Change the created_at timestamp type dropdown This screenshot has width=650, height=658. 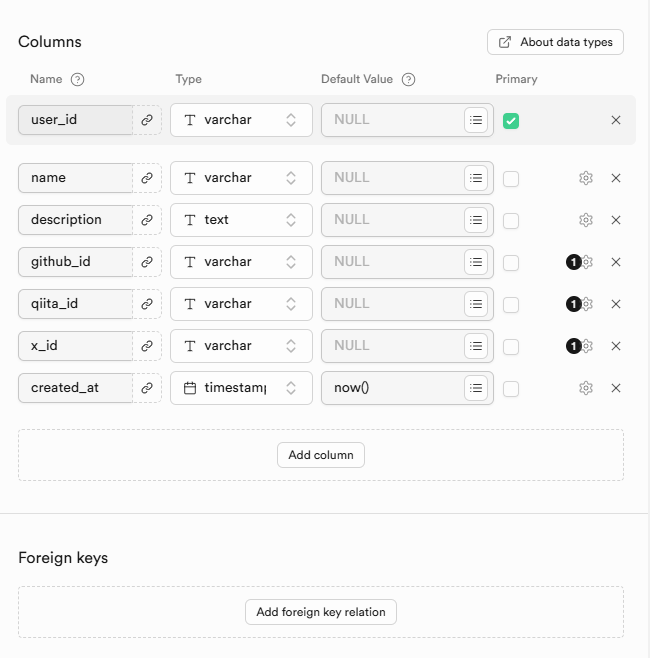(x=241, y=388)
